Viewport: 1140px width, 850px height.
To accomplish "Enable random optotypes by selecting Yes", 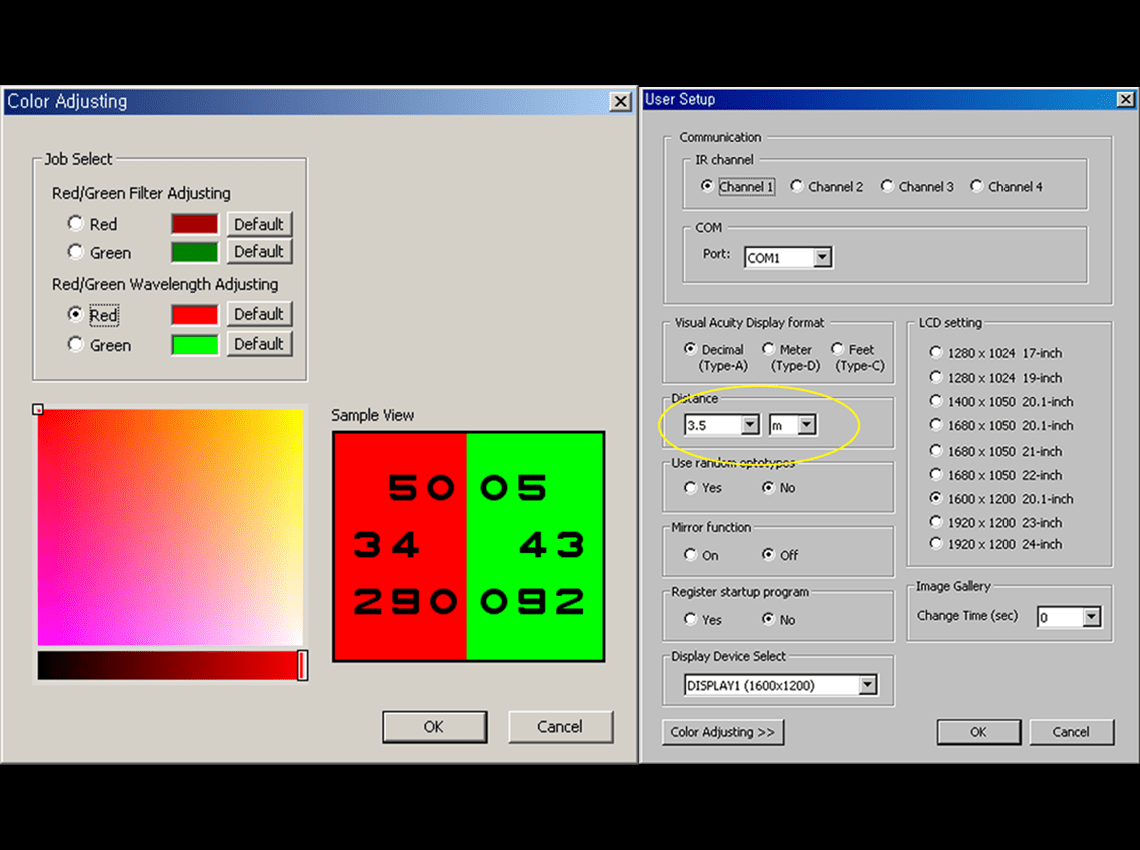I will [690, 487].
